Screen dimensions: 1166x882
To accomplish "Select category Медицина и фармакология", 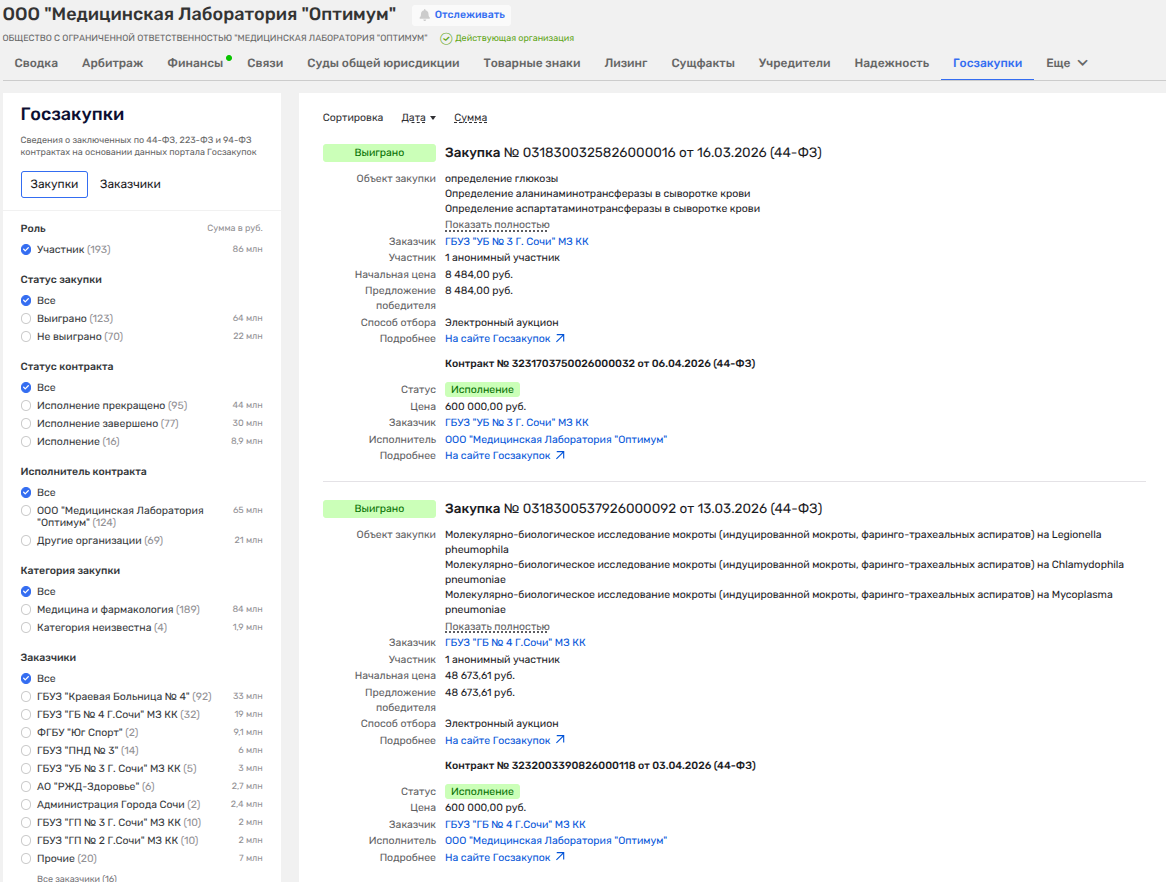I will (27, 610).
